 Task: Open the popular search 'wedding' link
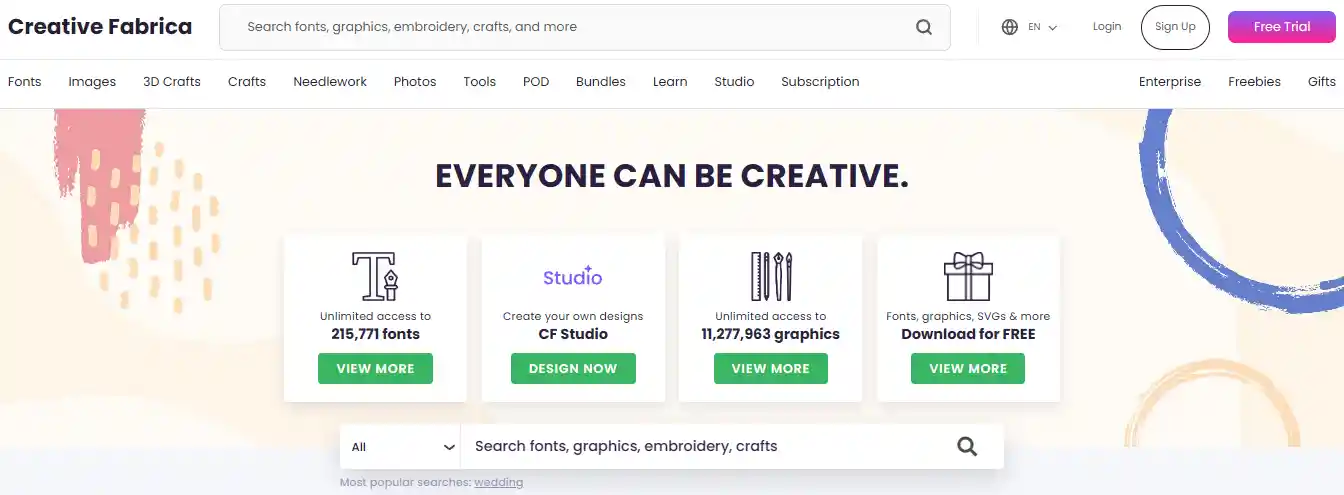click(499, 482)
